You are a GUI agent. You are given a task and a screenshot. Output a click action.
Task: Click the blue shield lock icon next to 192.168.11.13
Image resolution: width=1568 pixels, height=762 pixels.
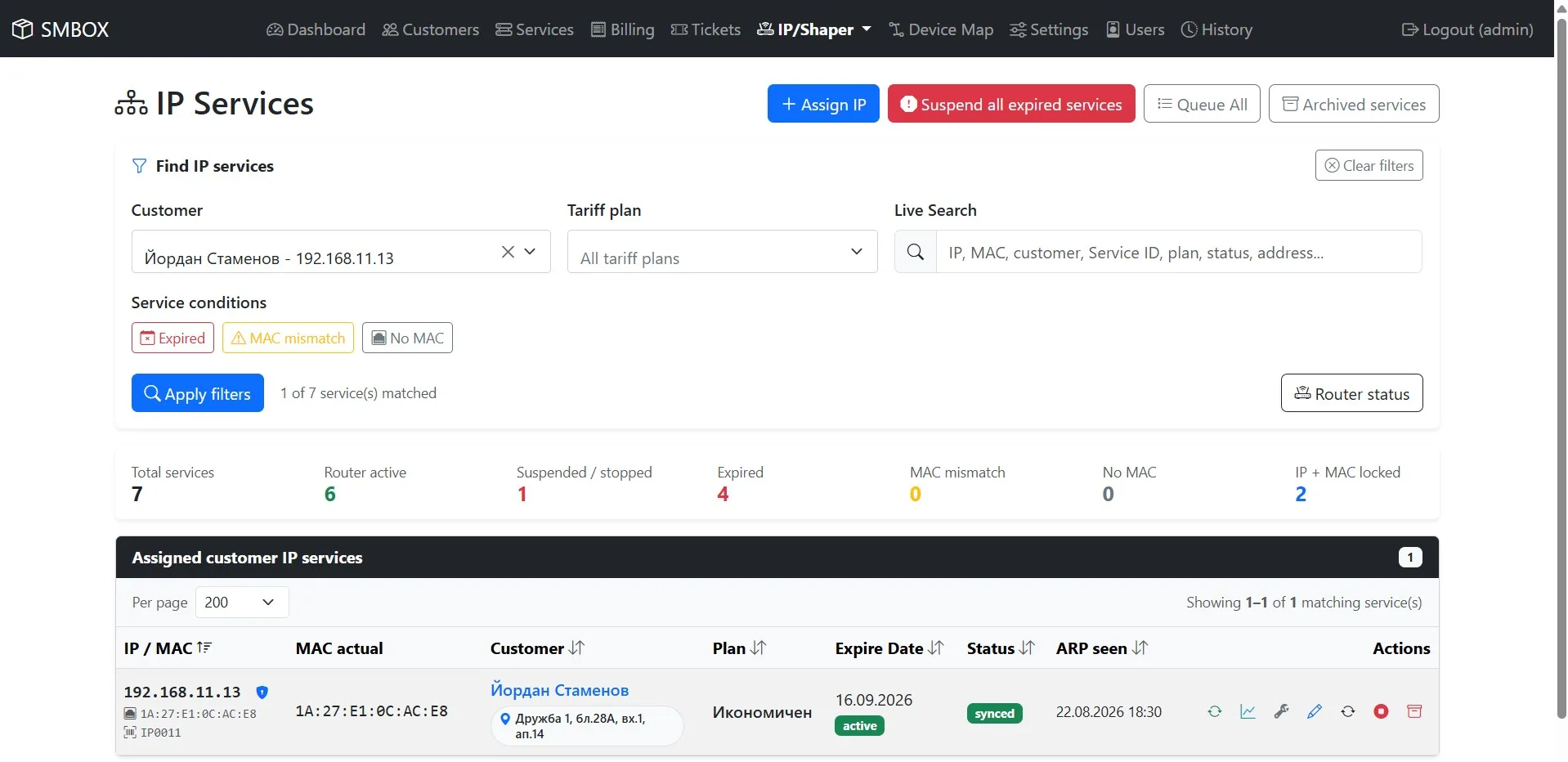tap(262, 693)
